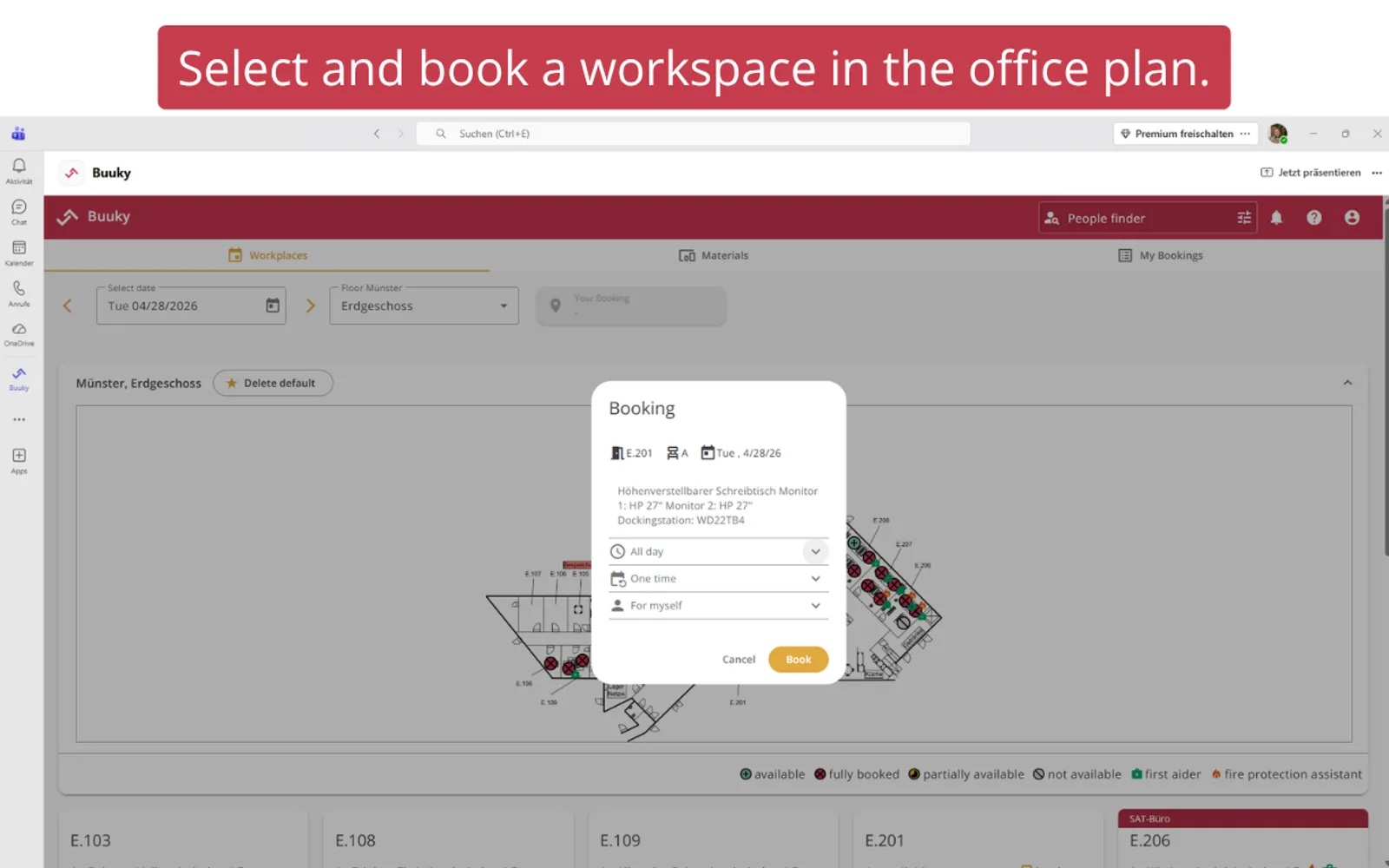Open People finder filter settings icon
Screen dimensions: 1389x868
(1244, 218)
